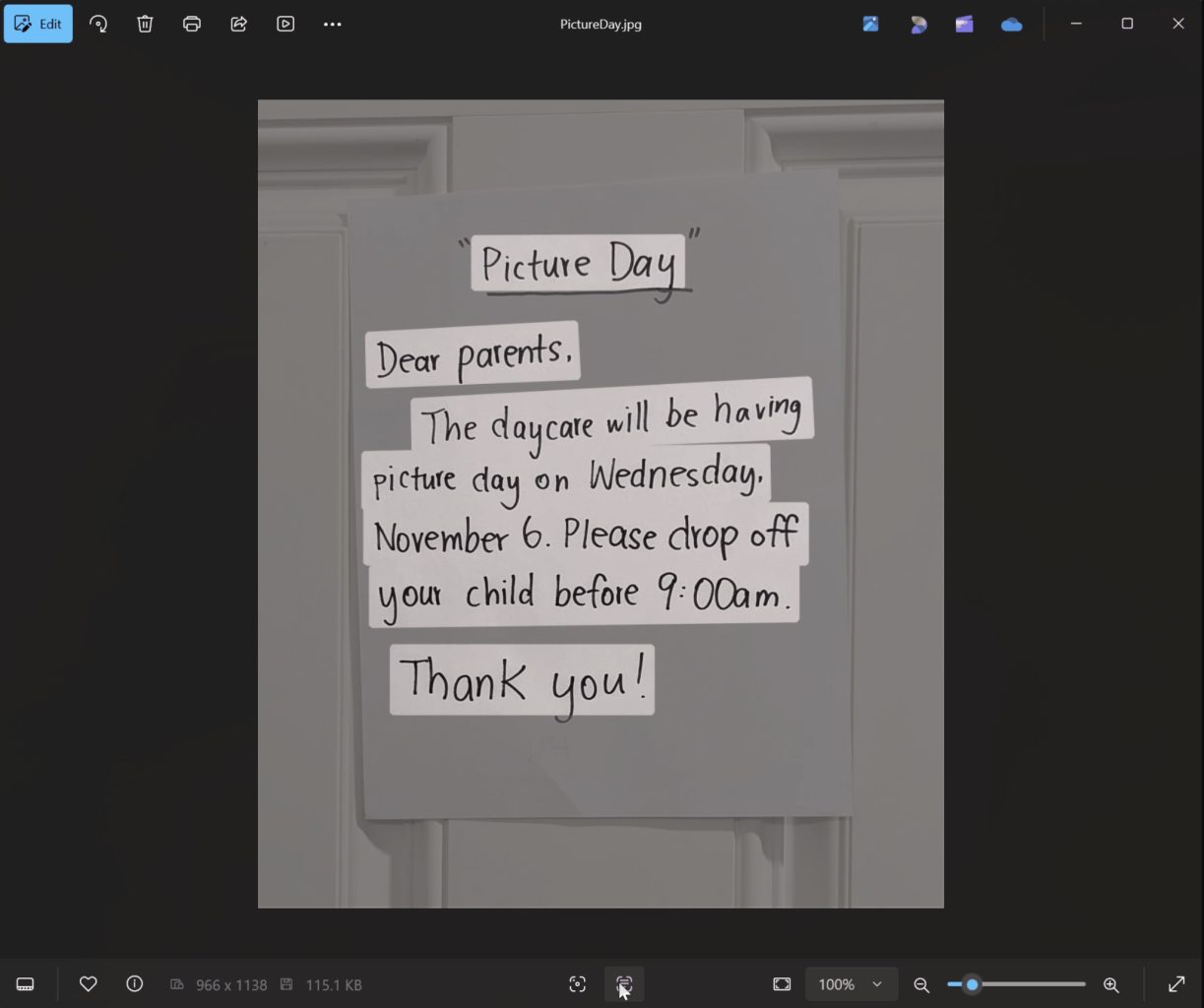The width and height of the screenshot is (1204, 1008).
Task: Delete PictureDay.jpg using the trash icon
Action: 145,24
